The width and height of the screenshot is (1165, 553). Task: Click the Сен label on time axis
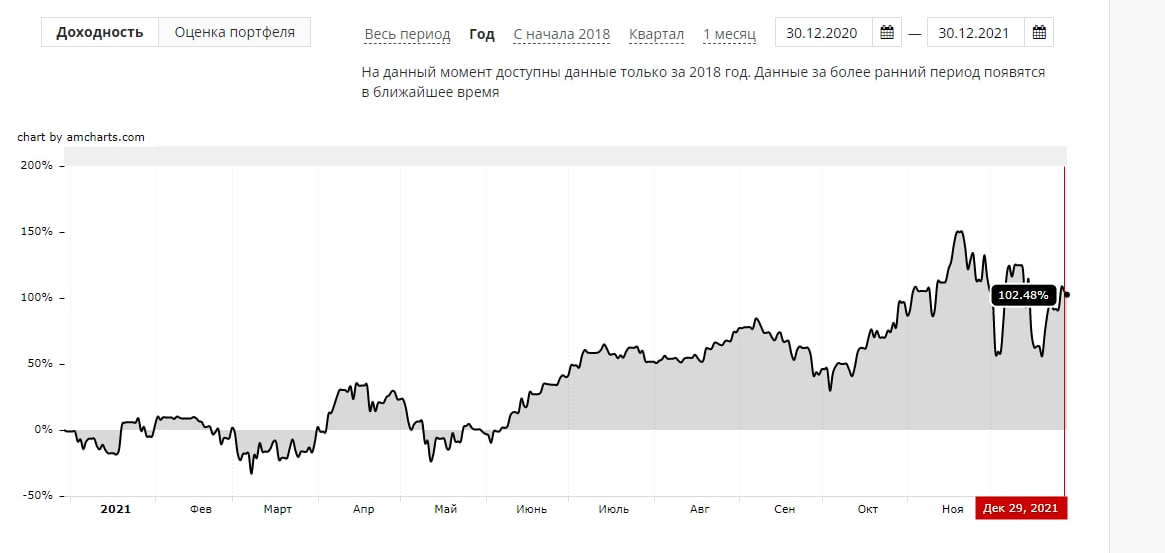pyautogui.click(x=785, y=509)
